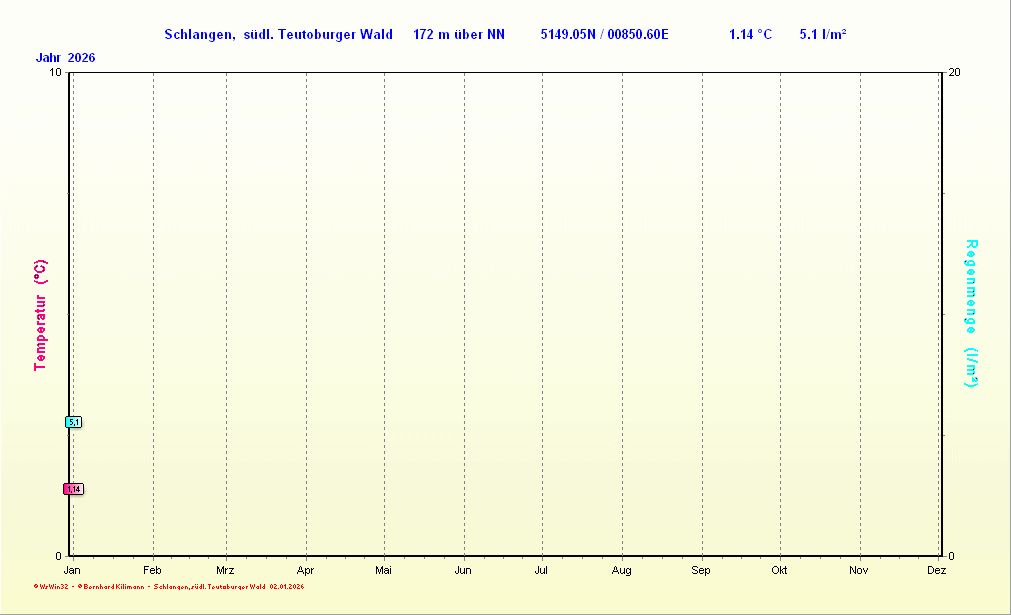
Task: Click the Temperatur (°C) axis title
Action: pyautogui.click(x=41, y=315)
